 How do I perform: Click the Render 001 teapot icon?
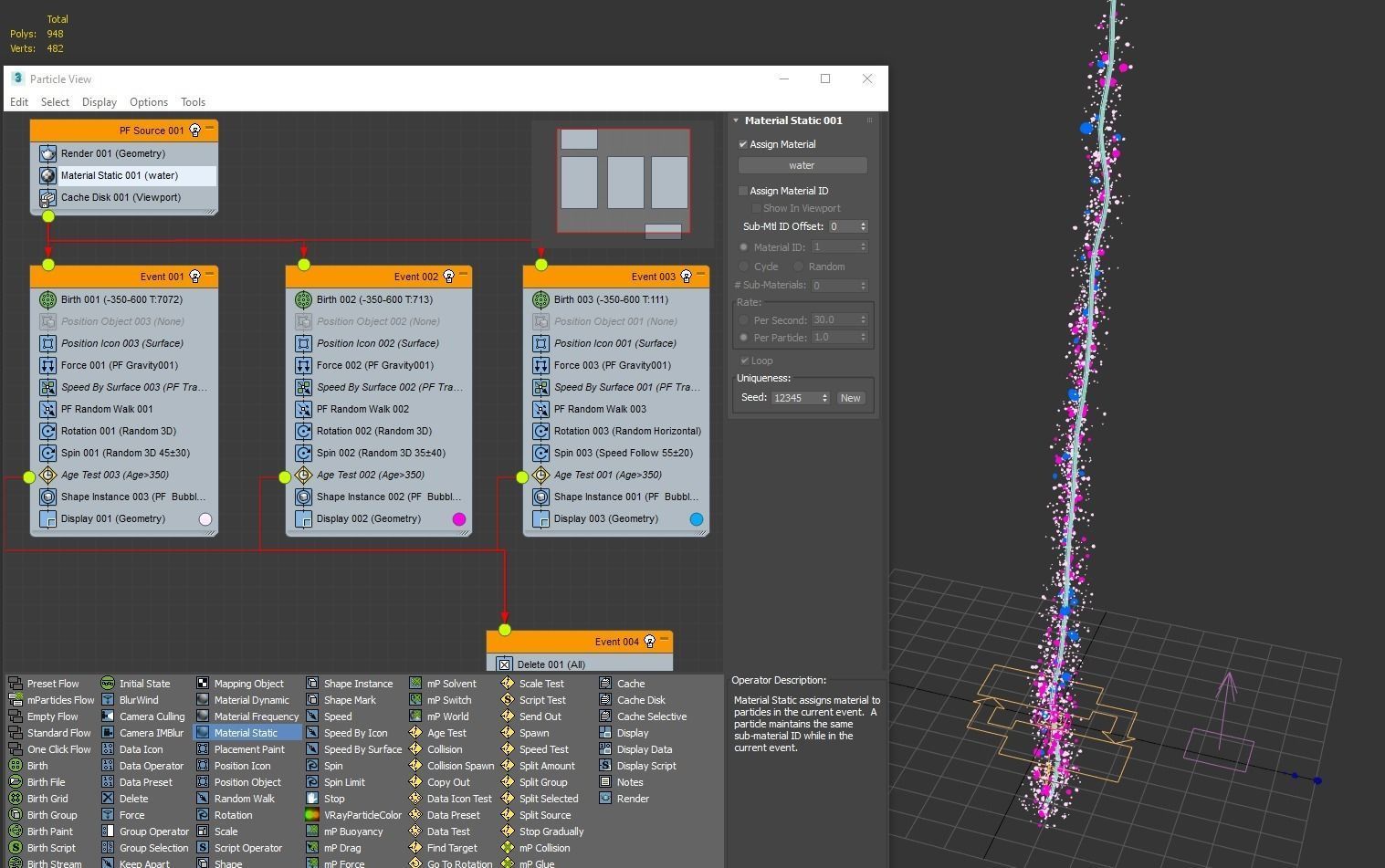pos(47,153)
